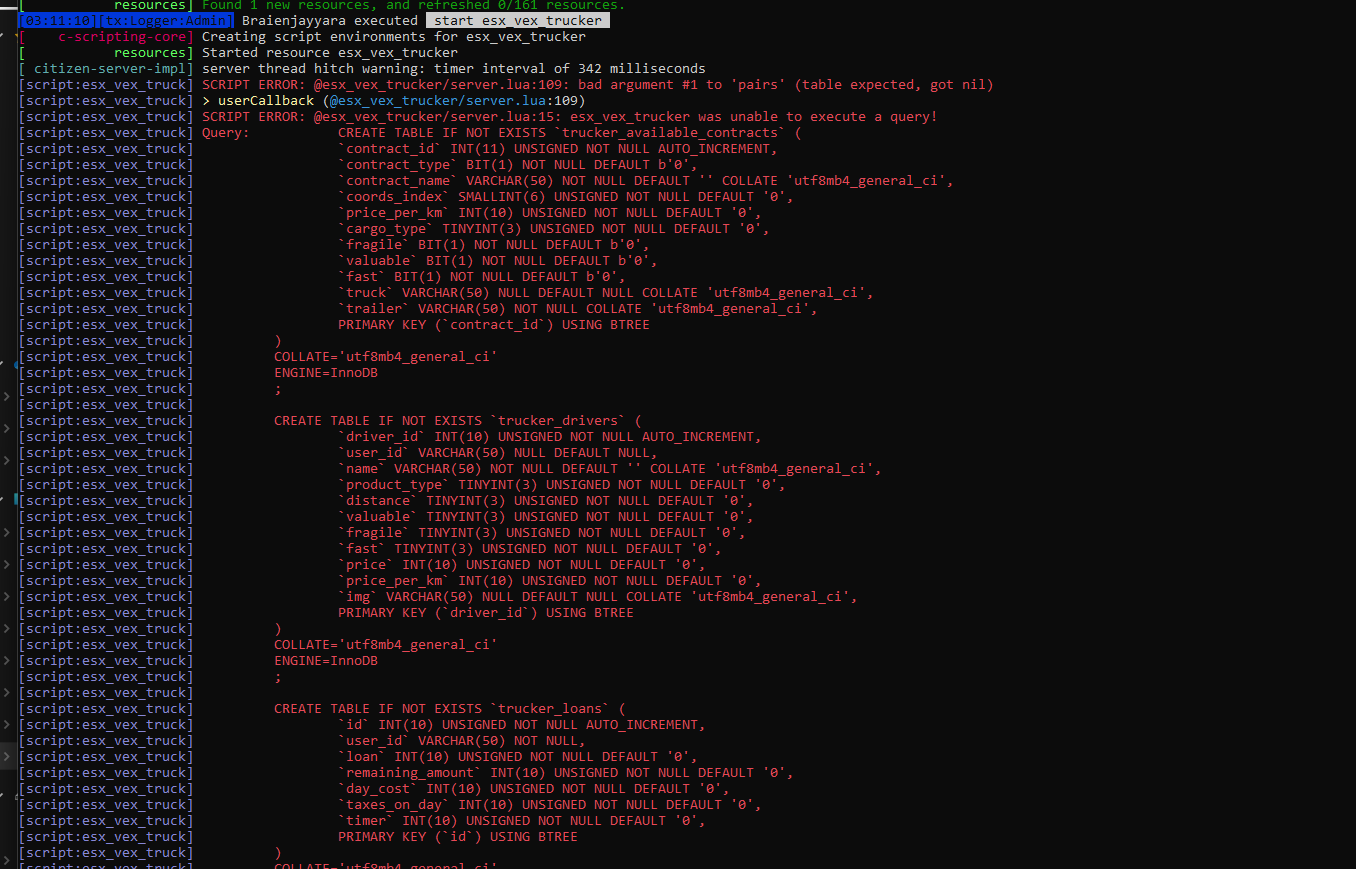Select 'Creating script environments for esx_vex_trucker' line
1356x869 pixels.
(x=394, y=37)
